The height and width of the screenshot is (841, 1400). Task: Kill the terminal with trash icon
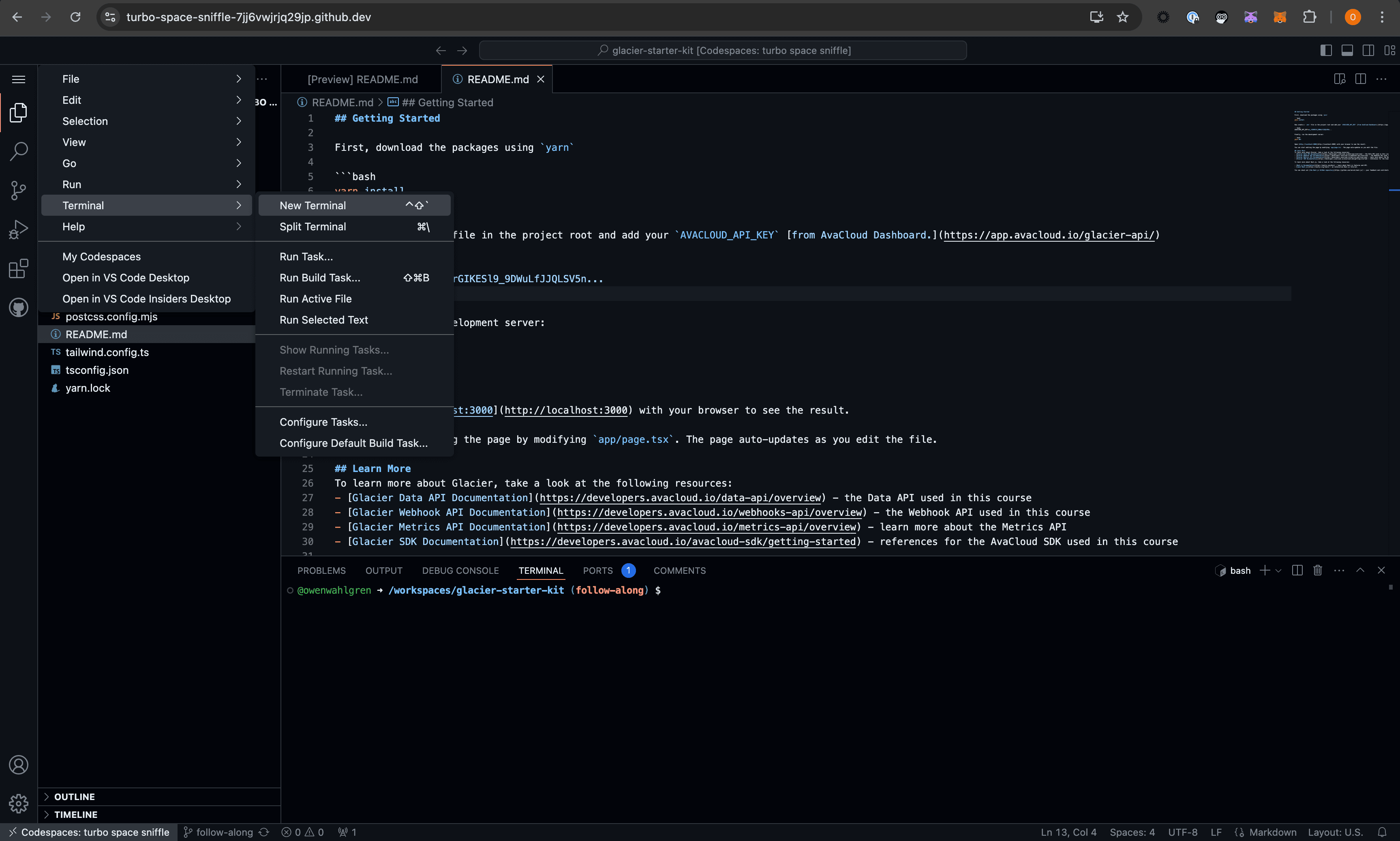(x=1318, y=570)
